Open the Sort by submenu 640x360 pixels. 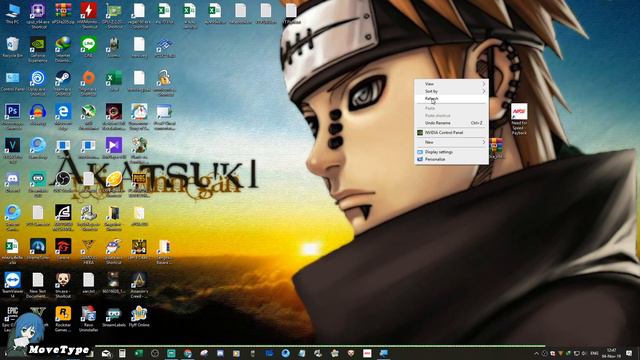(x=451, y=91)
